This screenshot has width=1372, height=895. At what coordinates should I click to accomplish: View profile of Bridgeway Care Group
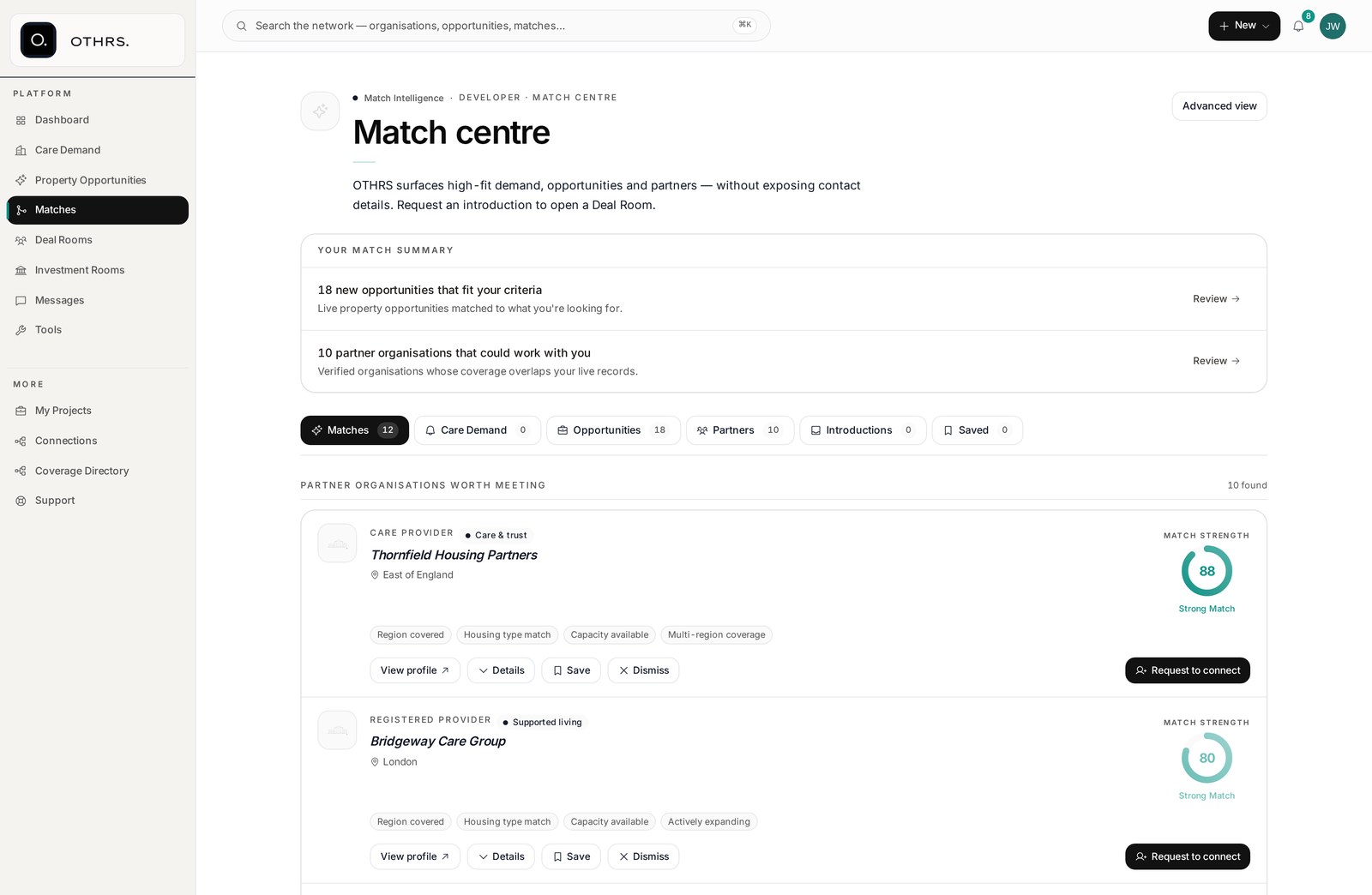(415, 856)
